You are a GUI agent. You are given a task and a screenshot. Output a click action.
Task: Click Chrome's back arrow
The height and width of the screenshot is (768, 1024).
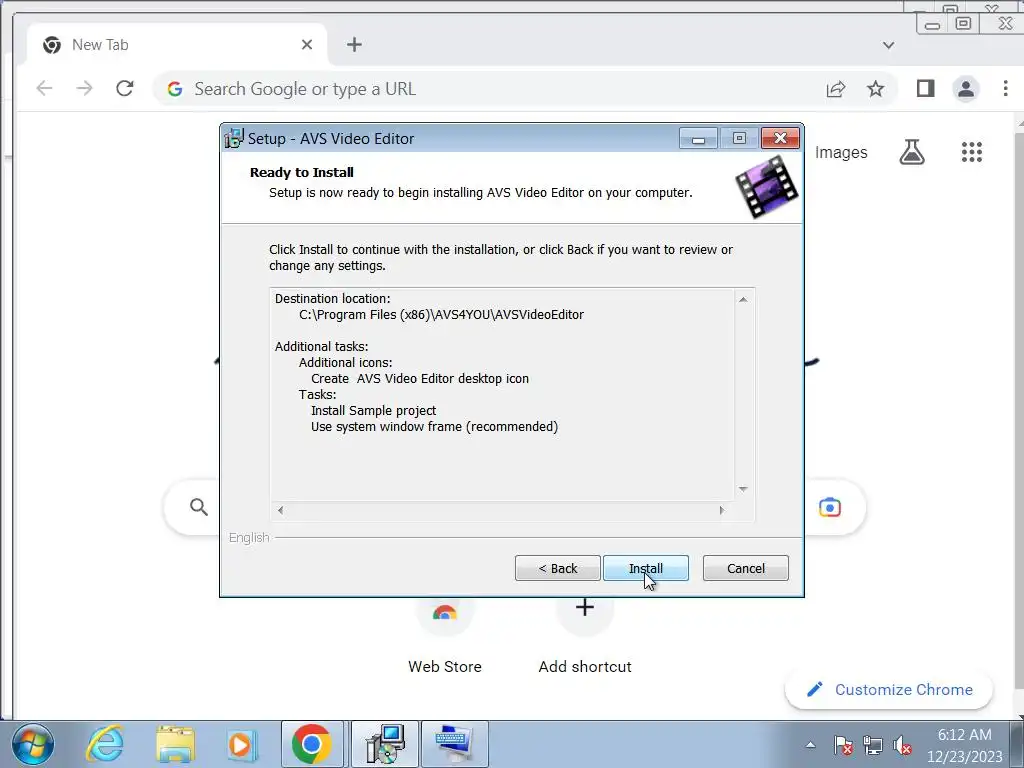(44, 88)
